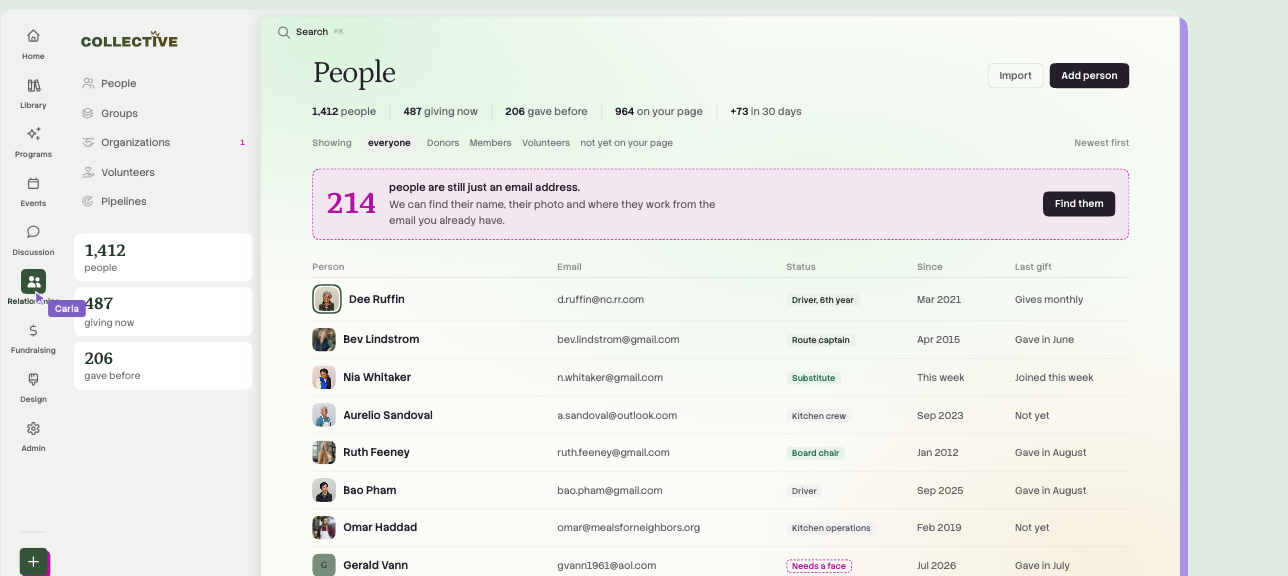Filter by not yet on your page
This screenshot has width=1288, height=576.
(626, 143)
